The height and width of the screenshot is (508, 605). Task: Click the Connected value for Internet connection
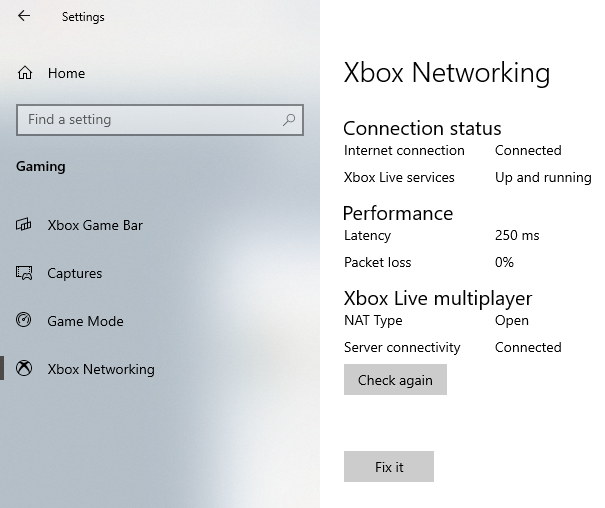[528, 150]
